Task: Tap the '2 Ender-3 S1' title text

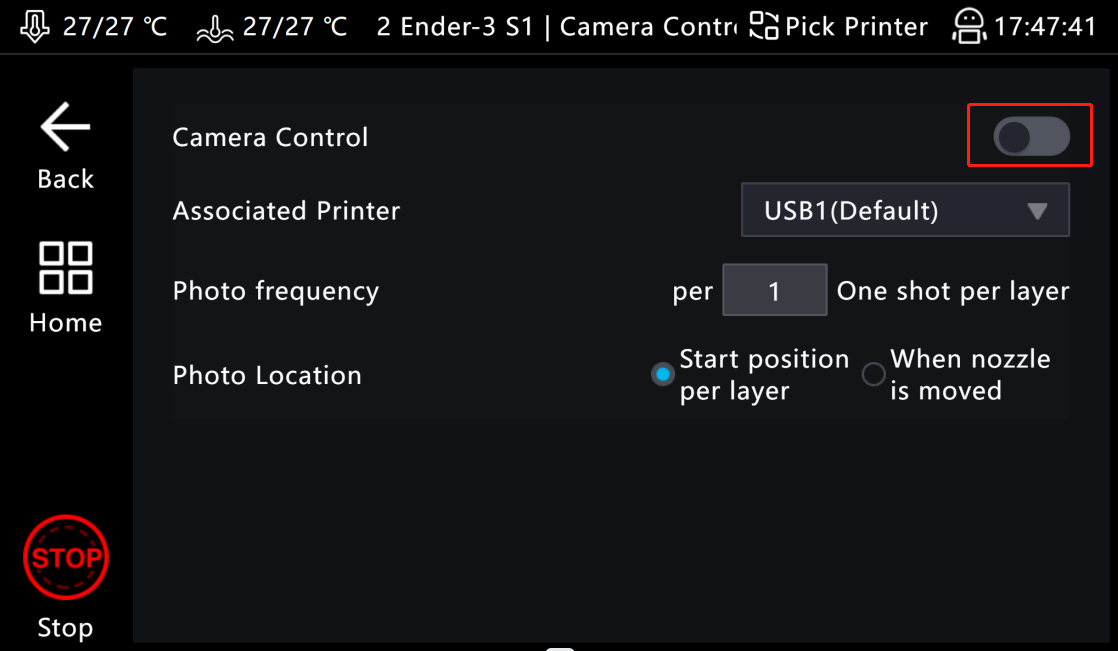Action: point(455,26)
